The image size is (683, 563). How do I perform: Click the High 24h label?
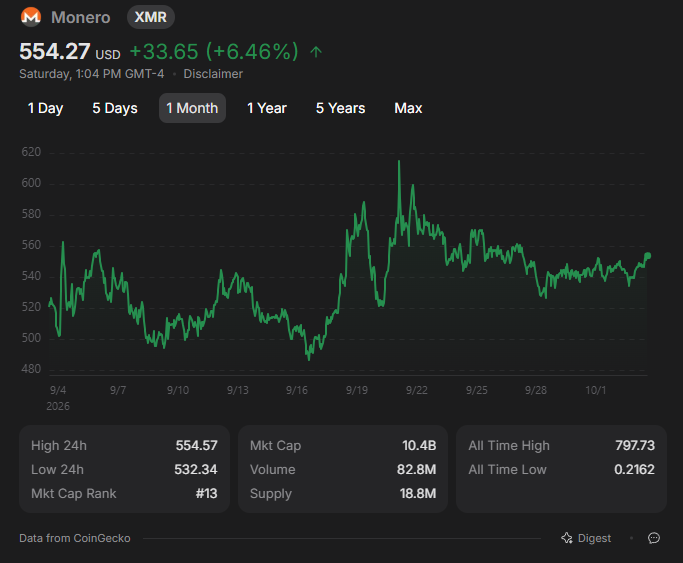point(59,445)
